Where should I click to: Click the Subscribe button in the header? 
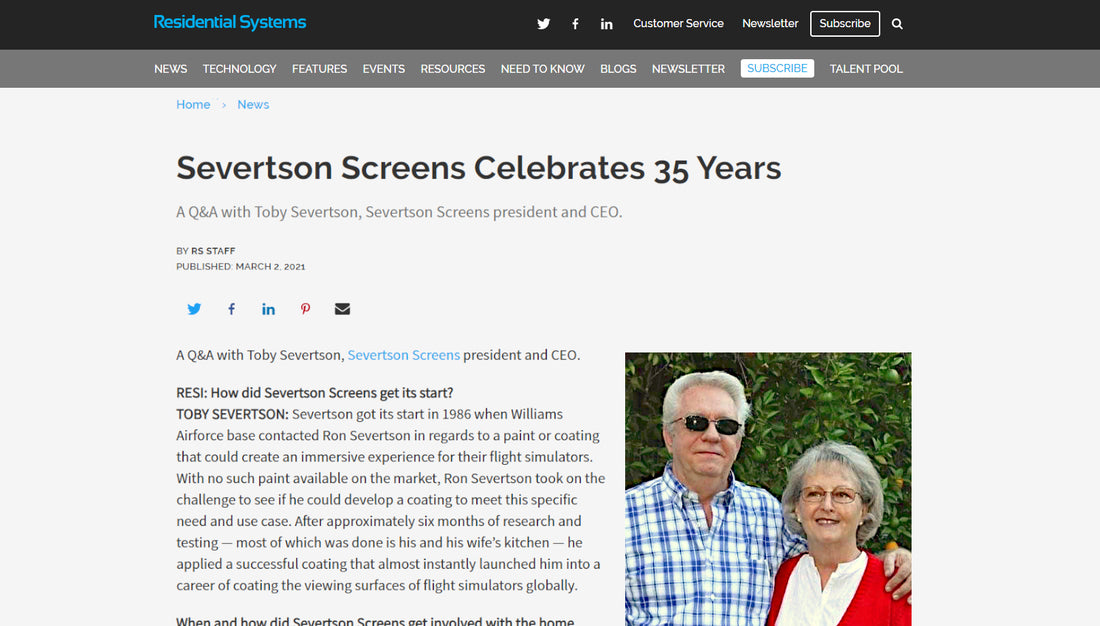pyautogui.click(x=844, y=23)
